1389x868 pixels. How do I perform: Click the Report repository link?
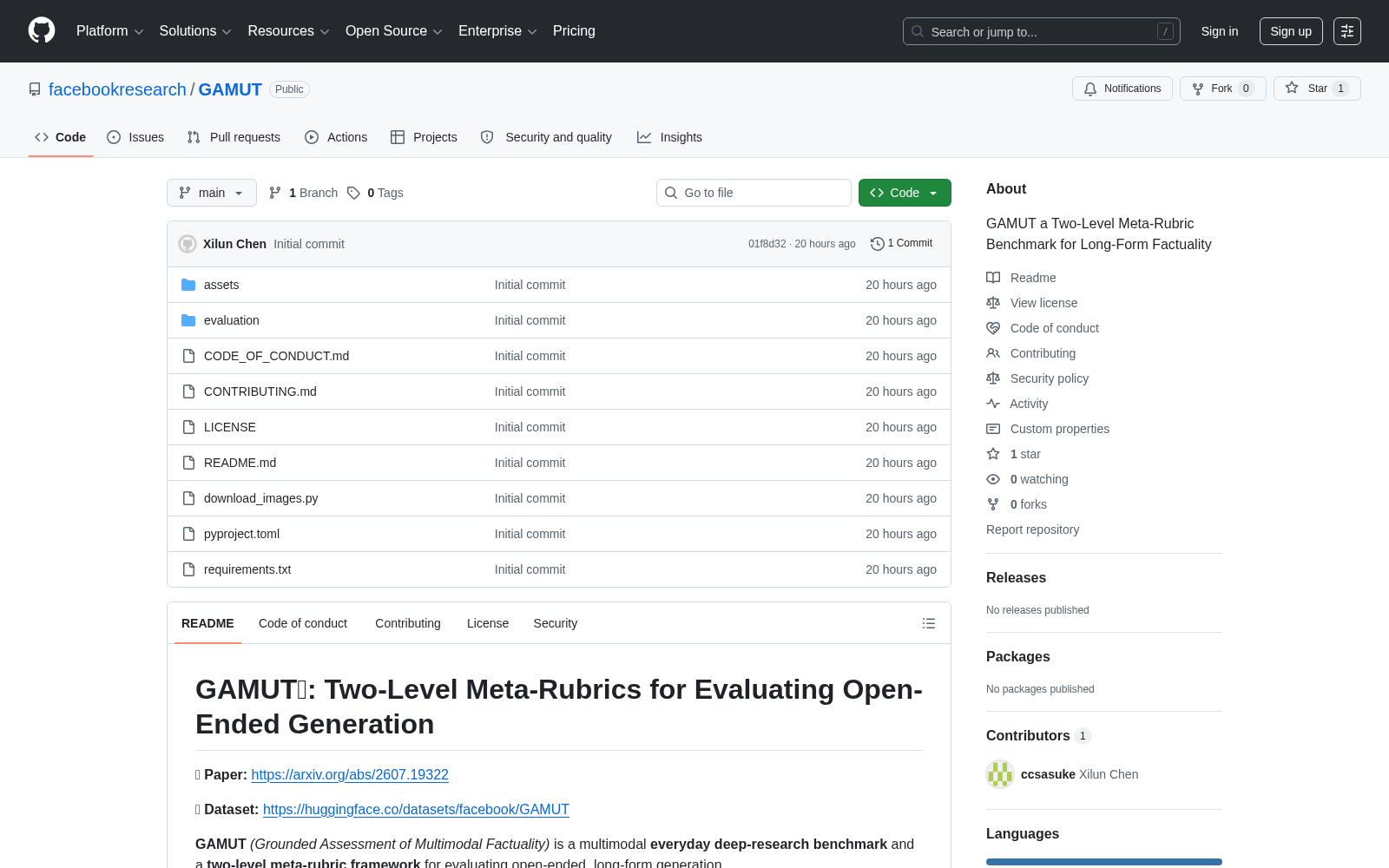[x=1032, y=529]
